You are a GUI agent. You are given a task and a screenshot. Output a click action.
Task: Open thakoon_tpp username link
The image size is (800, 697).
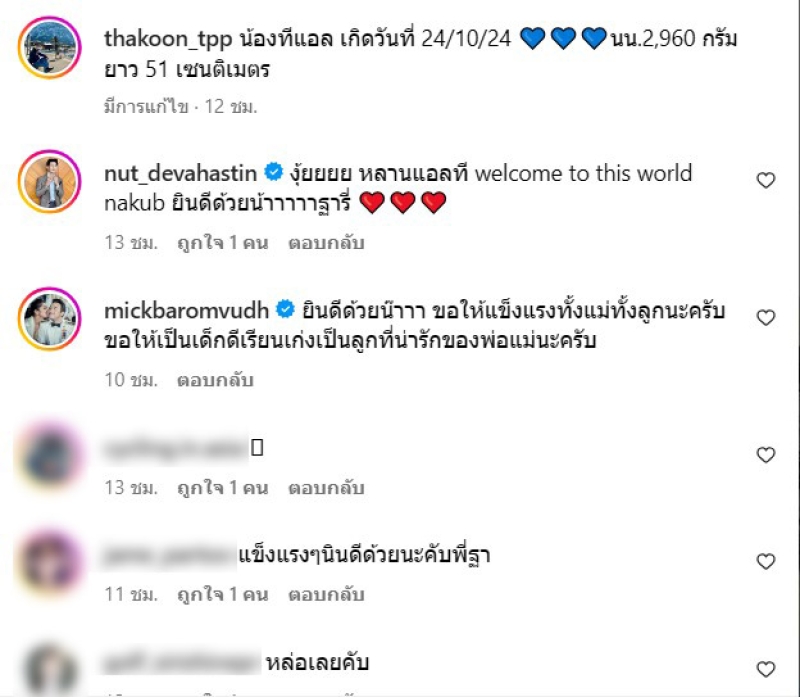pos(168,39)
